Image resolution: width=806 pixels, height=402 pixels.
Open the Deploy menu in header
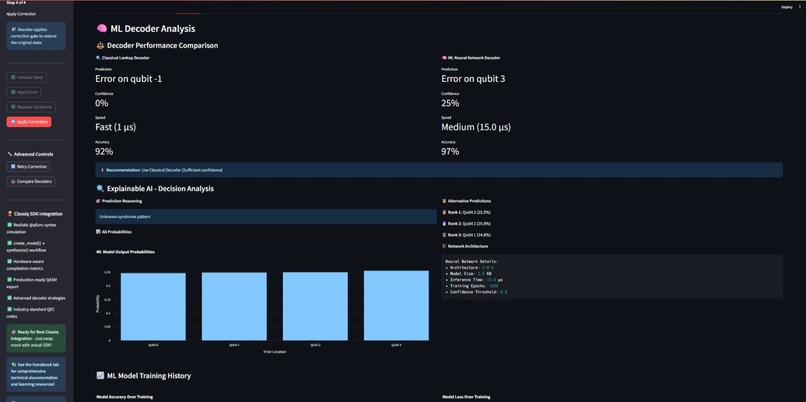coord(787,7)
